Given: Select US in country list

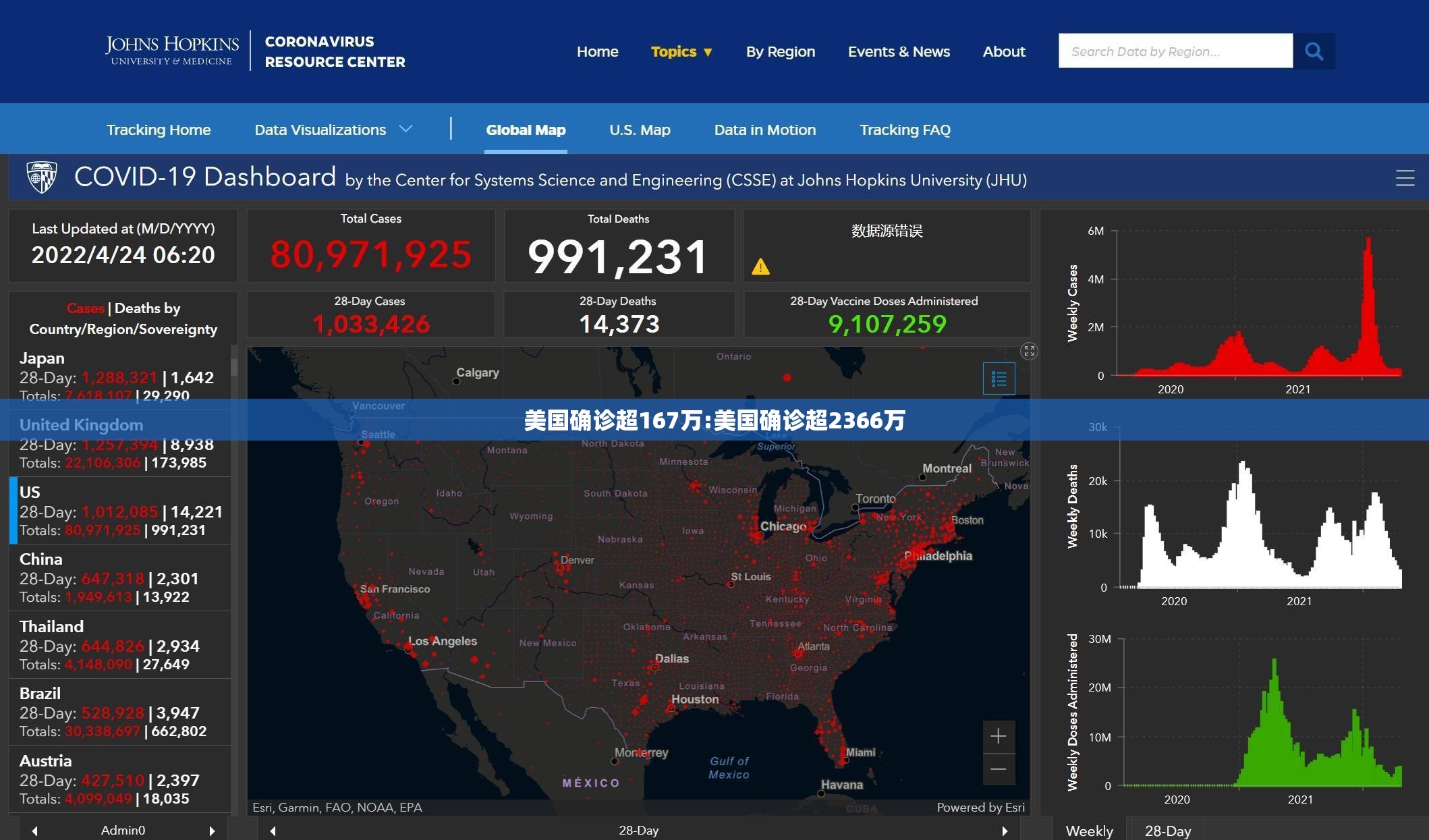Looking at the screenshot, I should coord(119,511).
